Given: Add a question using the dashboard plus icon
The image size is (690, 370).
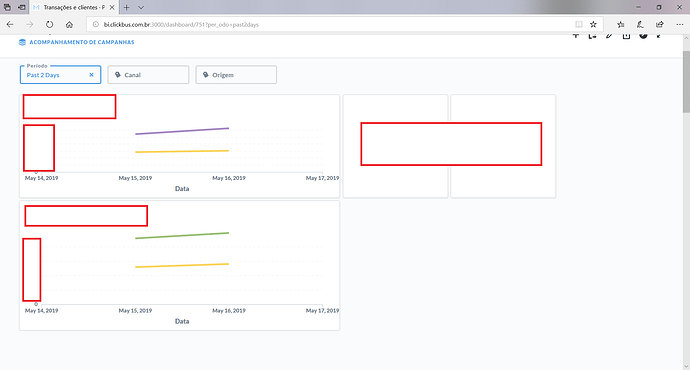Looking at the screenshot, I should coord(576,36).
